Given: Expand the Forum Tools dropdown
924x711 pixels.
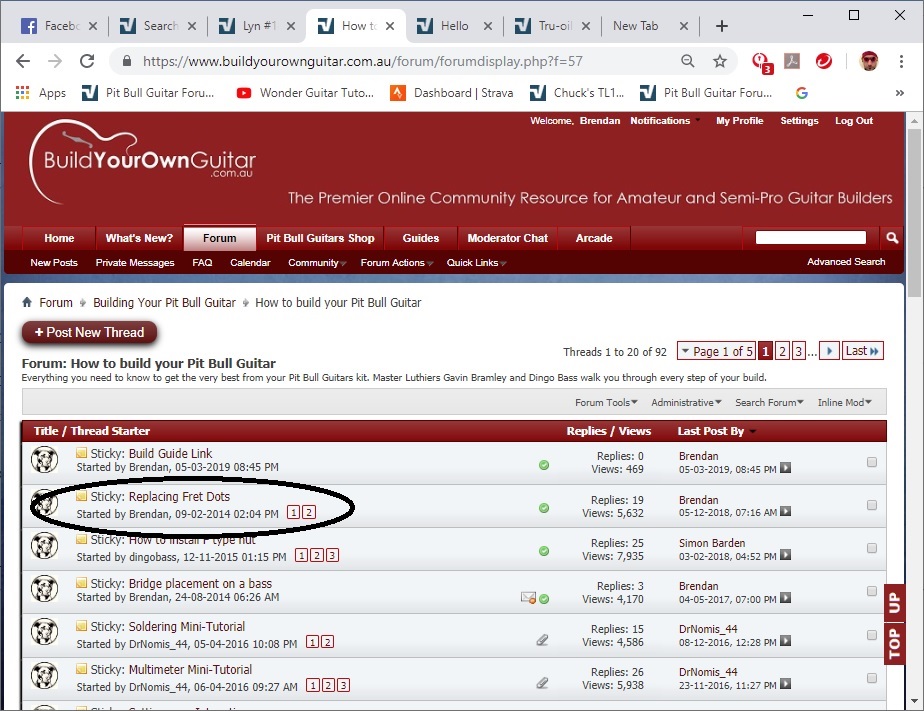Looking at the screenshot, I should pyautogui.click(x=606, y=403).
